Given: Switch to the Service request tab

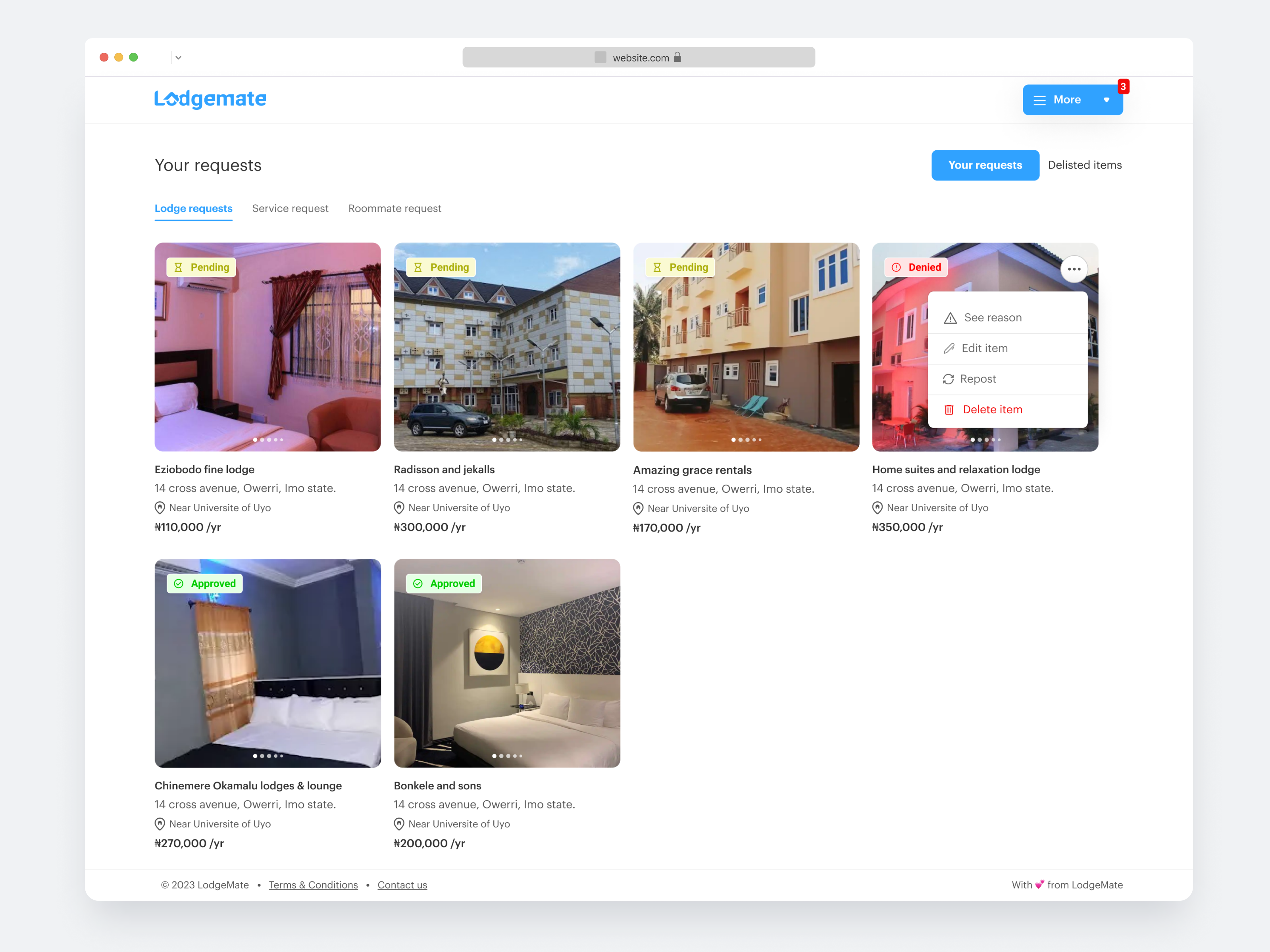Looking at the screenshot, I should click(290, 208).
